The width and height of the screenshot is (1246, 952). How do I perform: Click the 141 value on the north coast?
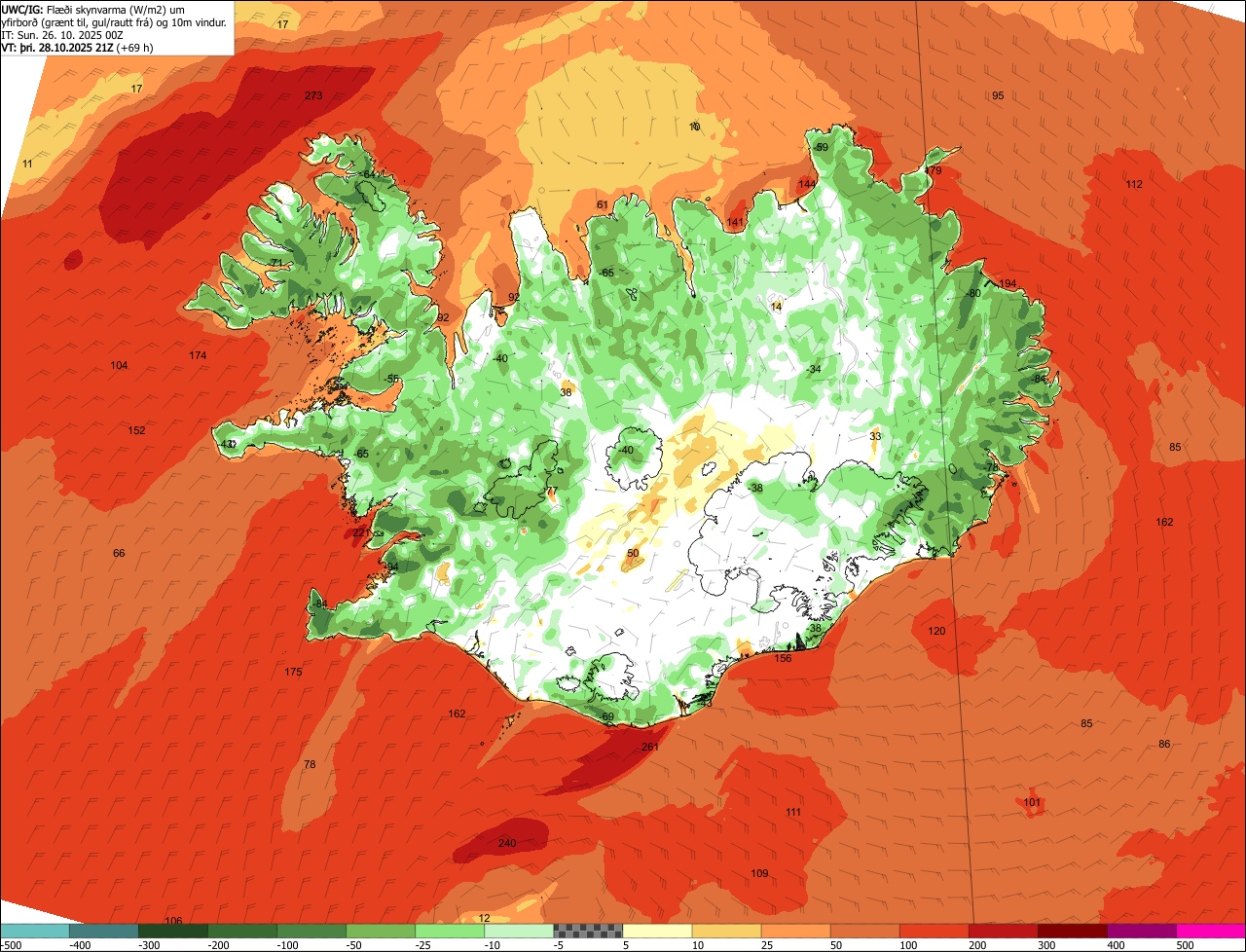[735, 222]
